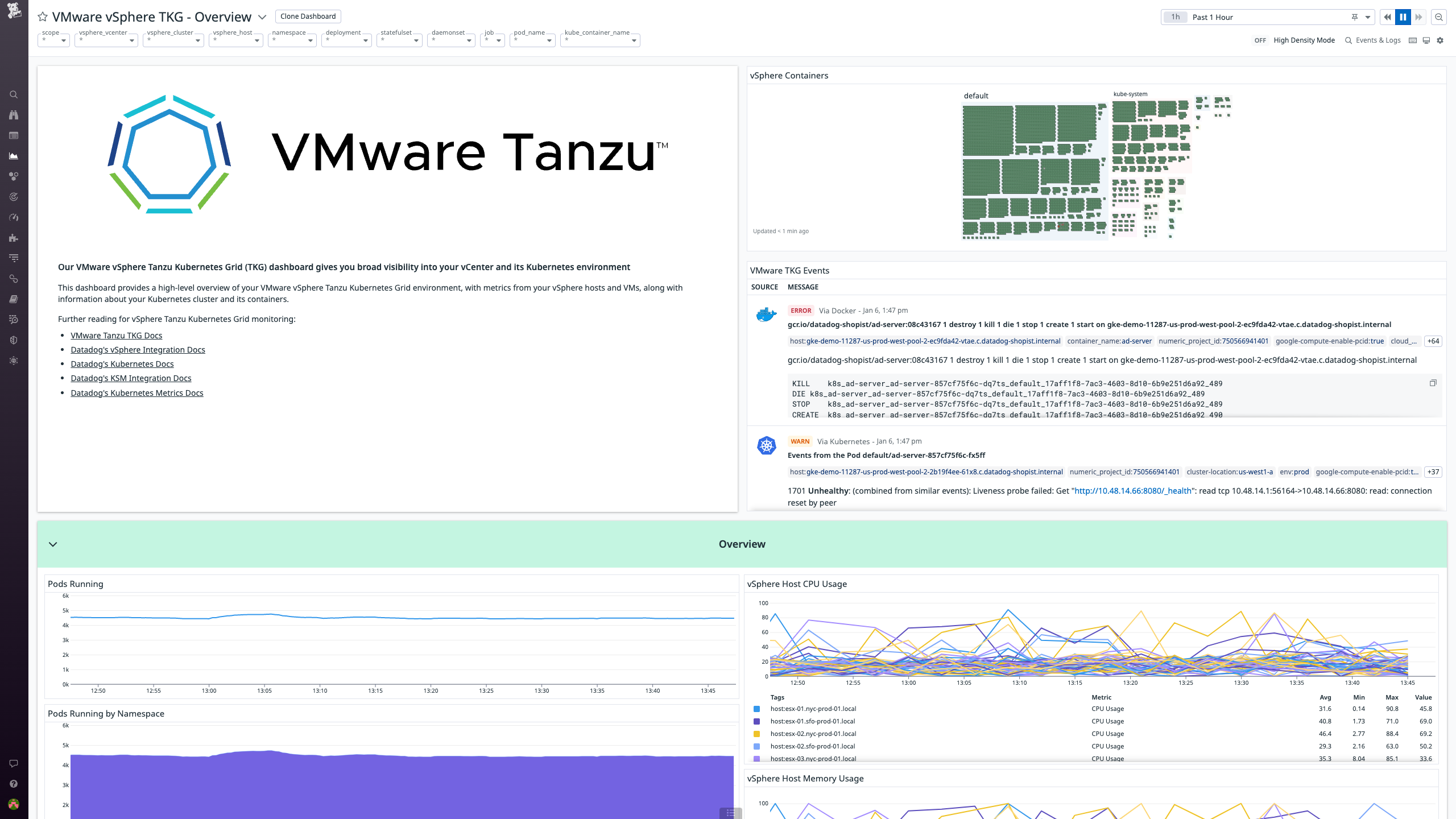Open the Watchdog binoculars icon in sidebar
1456x819 pixels.
[14, 115]
